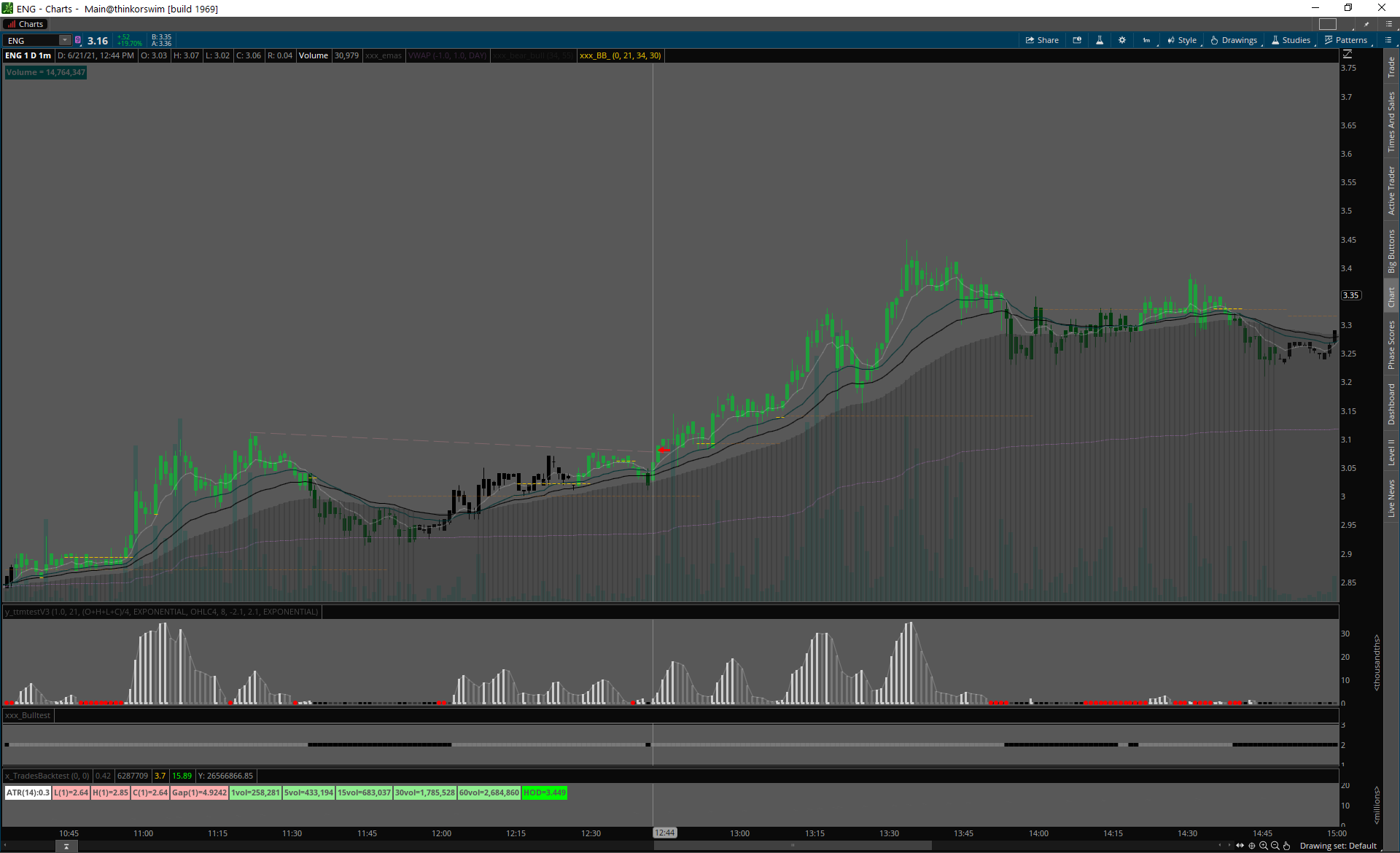Image resolution: width=1400 pixels, height=853 pixels.
Task: Open the 1m timeframe dropdown
Action: [x=1148, y=40]
